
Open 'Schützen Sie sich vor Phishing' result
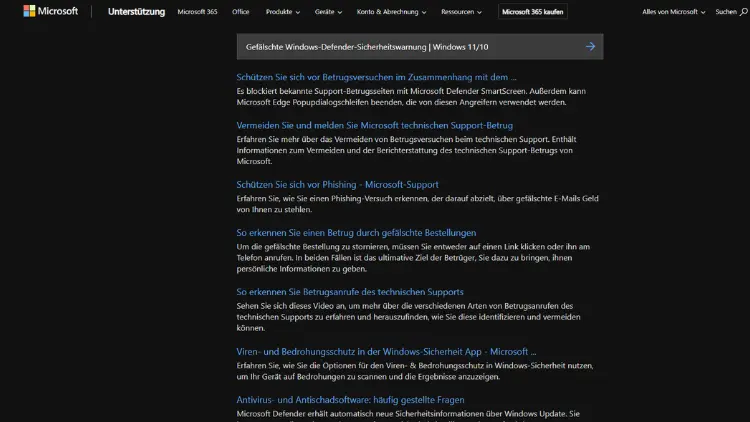click(x=337, y=184)
